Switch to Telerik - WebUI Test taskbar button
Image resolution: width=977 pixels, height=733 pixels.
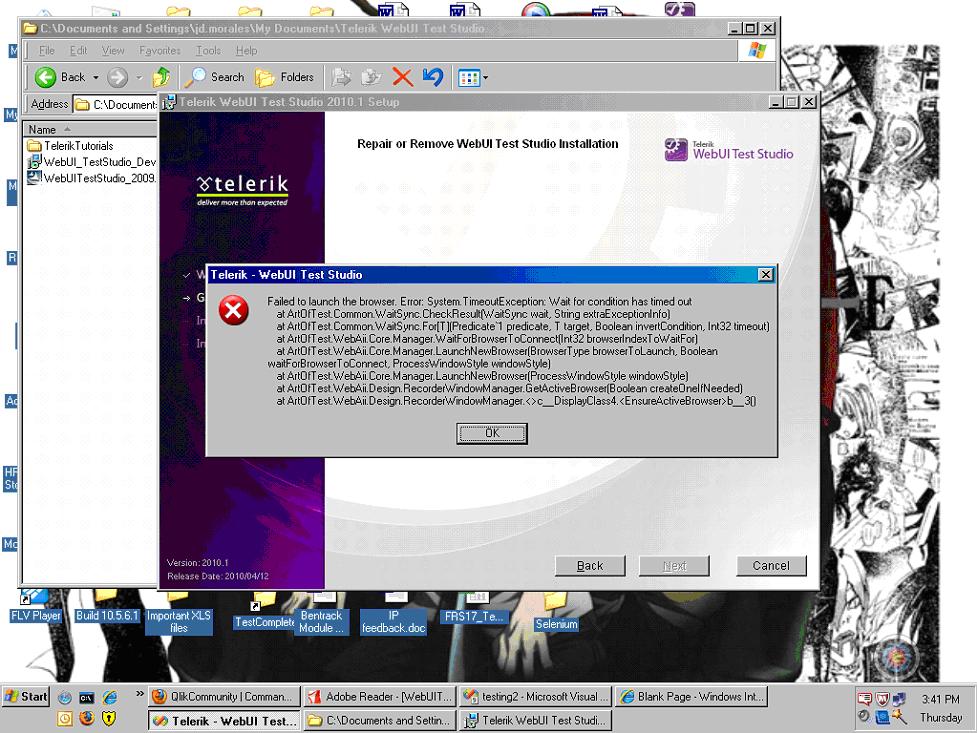coord(224,721)
